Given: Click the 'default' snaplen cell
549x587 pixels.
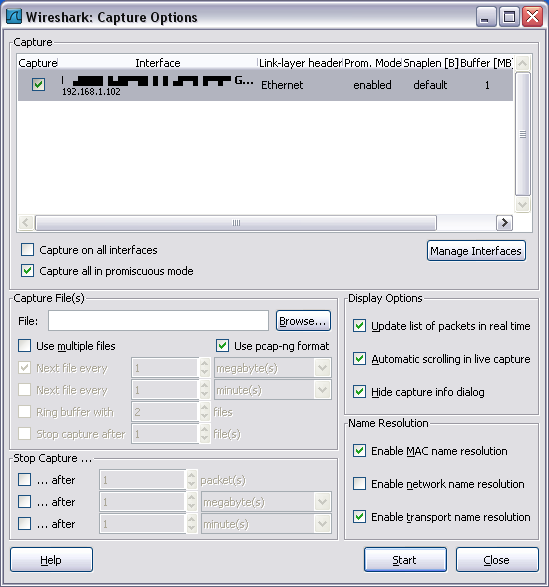Looking at the screenshot, I should click(x=430, y=85).
